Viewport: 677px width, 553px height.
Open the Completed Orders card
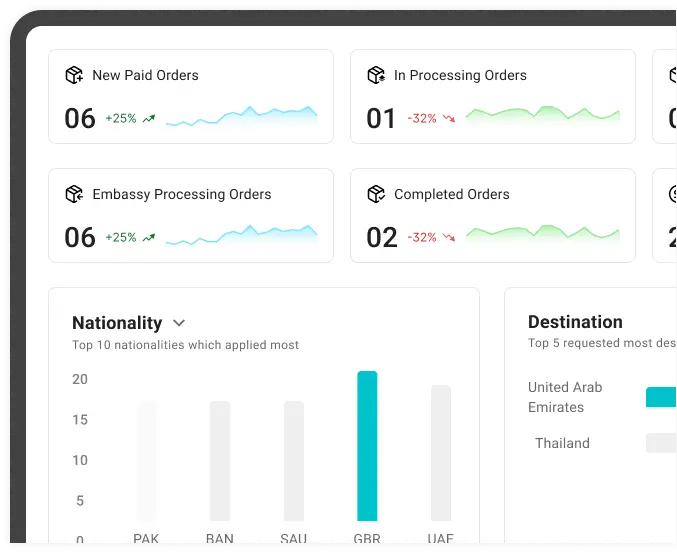click(x=492, y=215)
